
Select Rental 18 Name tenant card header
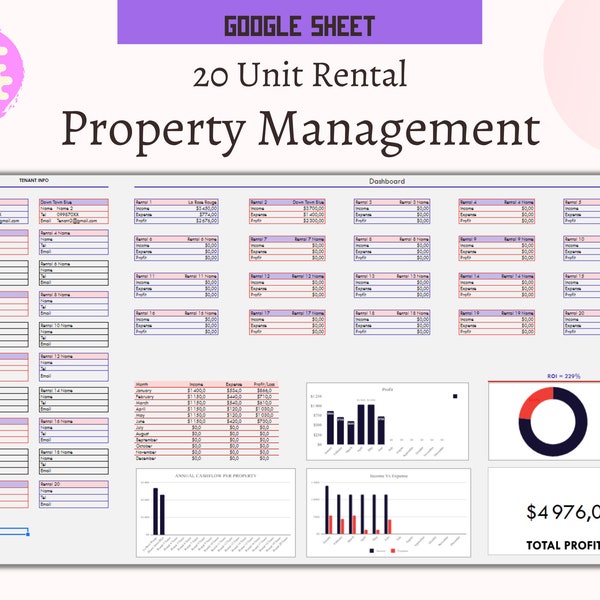click(x=74, y=452)
